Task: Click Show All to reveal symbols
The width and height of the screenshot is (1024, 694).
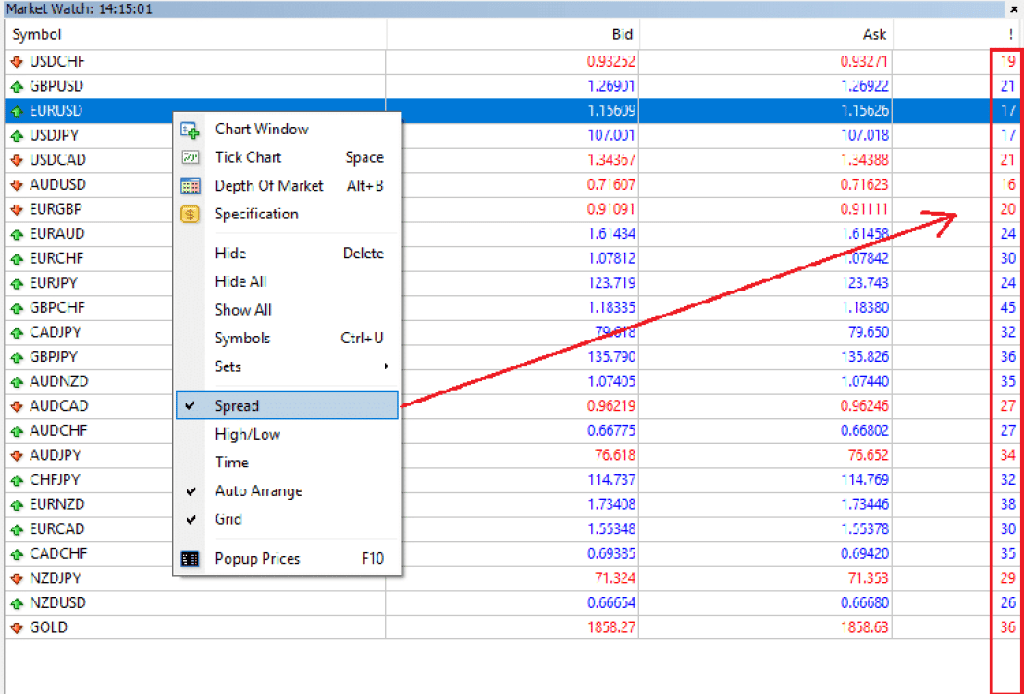Action: click(242, 310)
